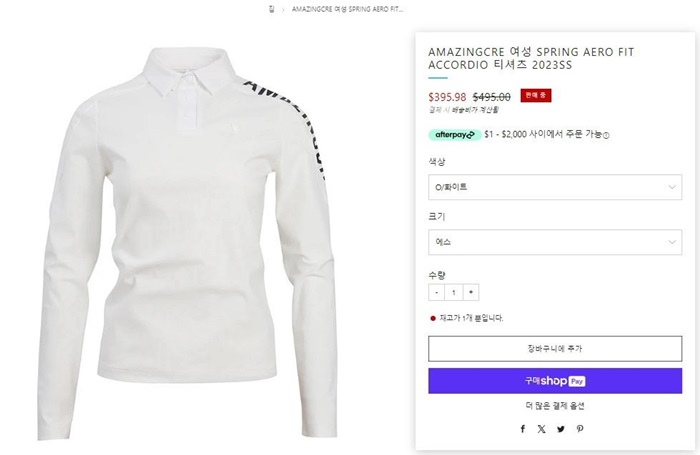Go to 집 home breadcrumb

(272, 8)
